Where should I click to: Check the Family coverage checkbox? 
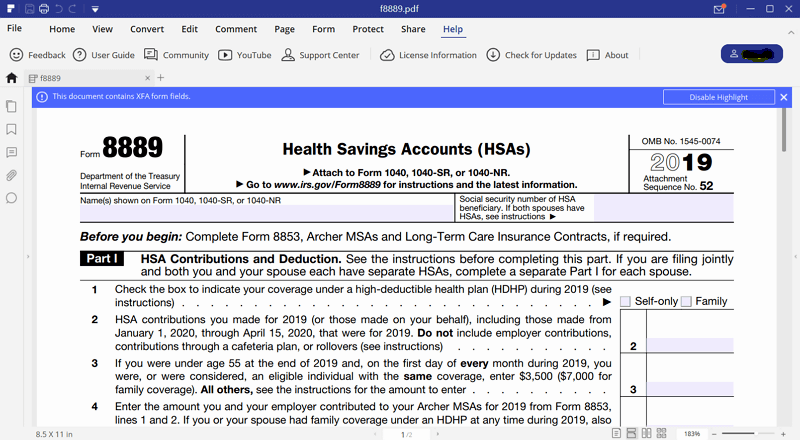[686, 301]
